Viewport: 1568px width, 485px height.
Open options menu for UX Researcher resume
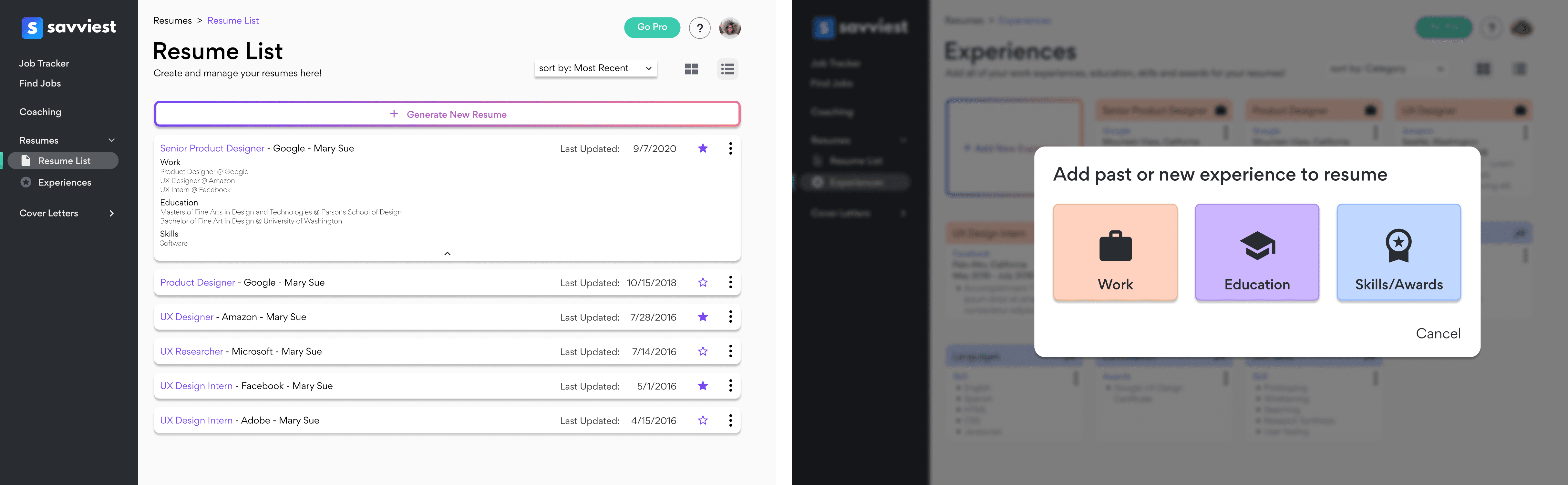730,351
